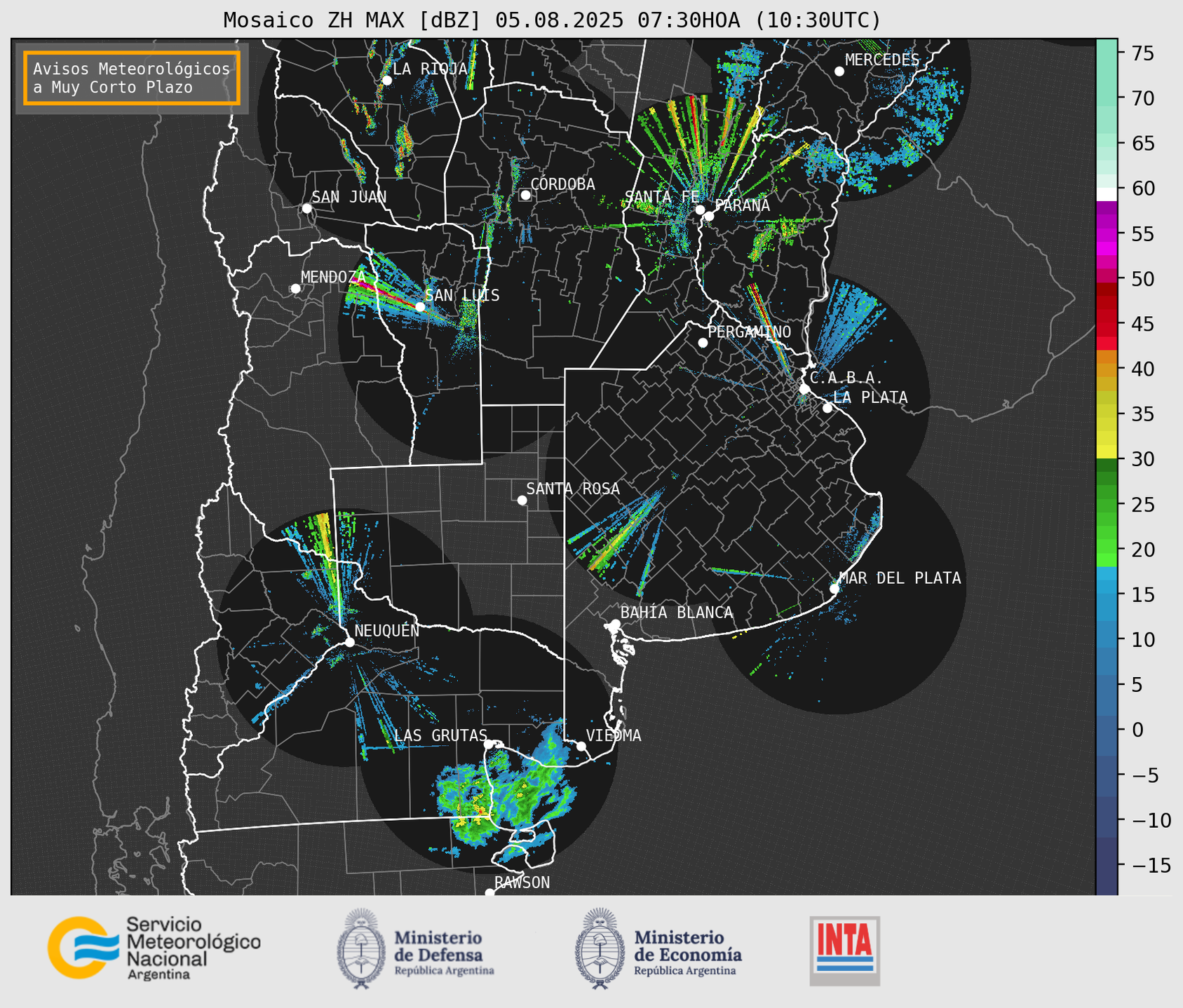Click the Servicio Meteorológico Nacional logo
The width and height of the screenshot is (1183, 1008).
(154, 948)
